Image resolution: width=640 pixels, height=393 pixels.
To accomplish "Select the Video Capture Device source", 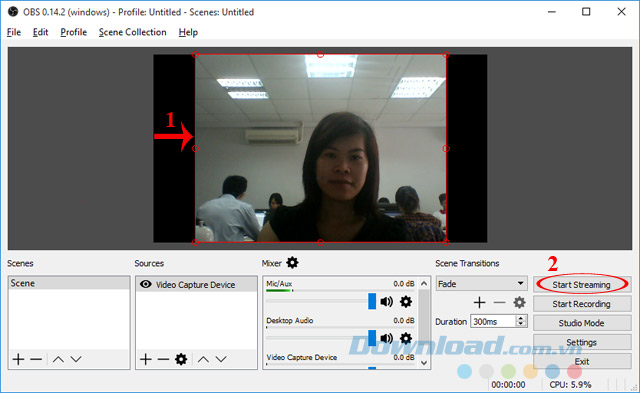I will pos(196,284).
